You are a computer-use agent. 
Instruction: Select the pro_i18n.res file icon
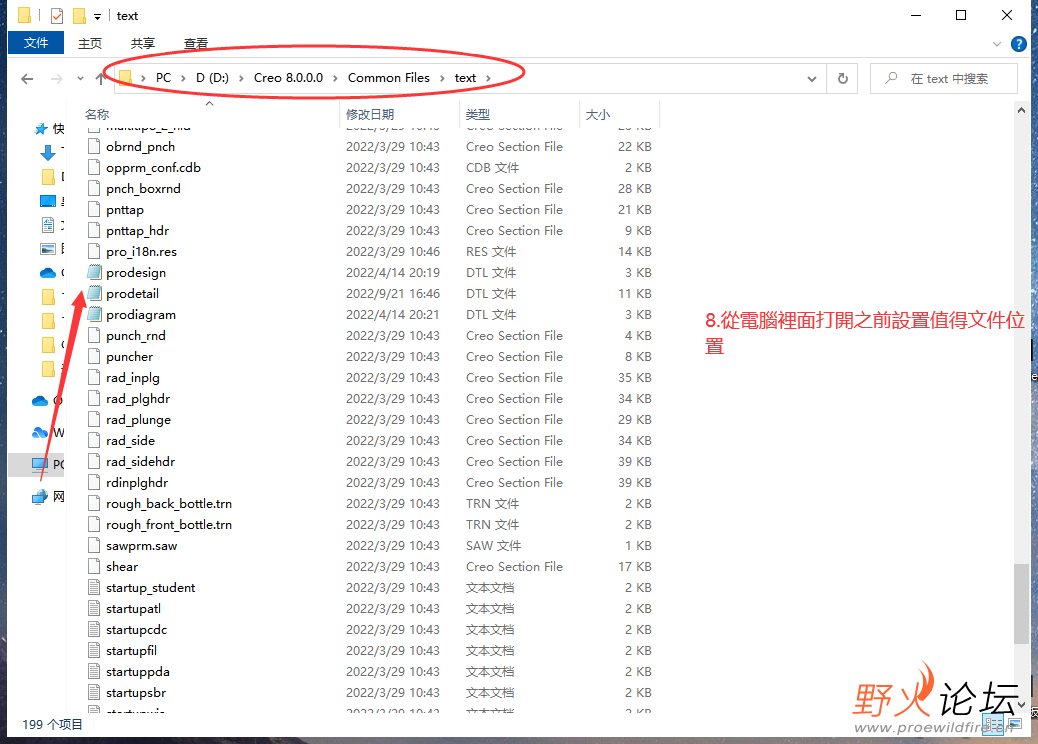coord(95,252)
